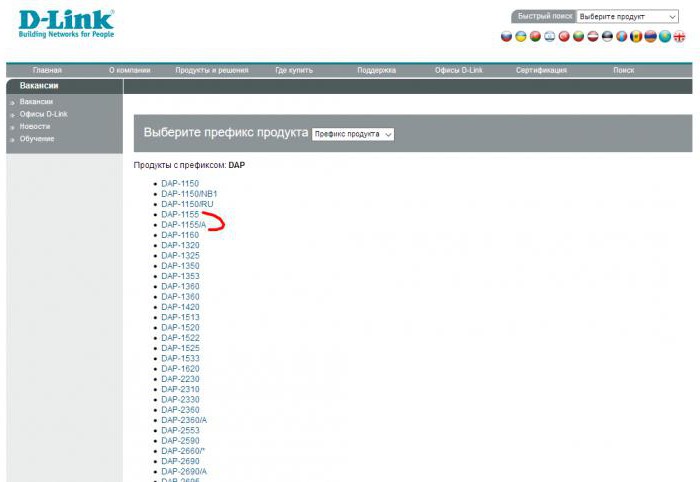
Task: Open the Поиск menu item
Action: (x=624, y=70)
